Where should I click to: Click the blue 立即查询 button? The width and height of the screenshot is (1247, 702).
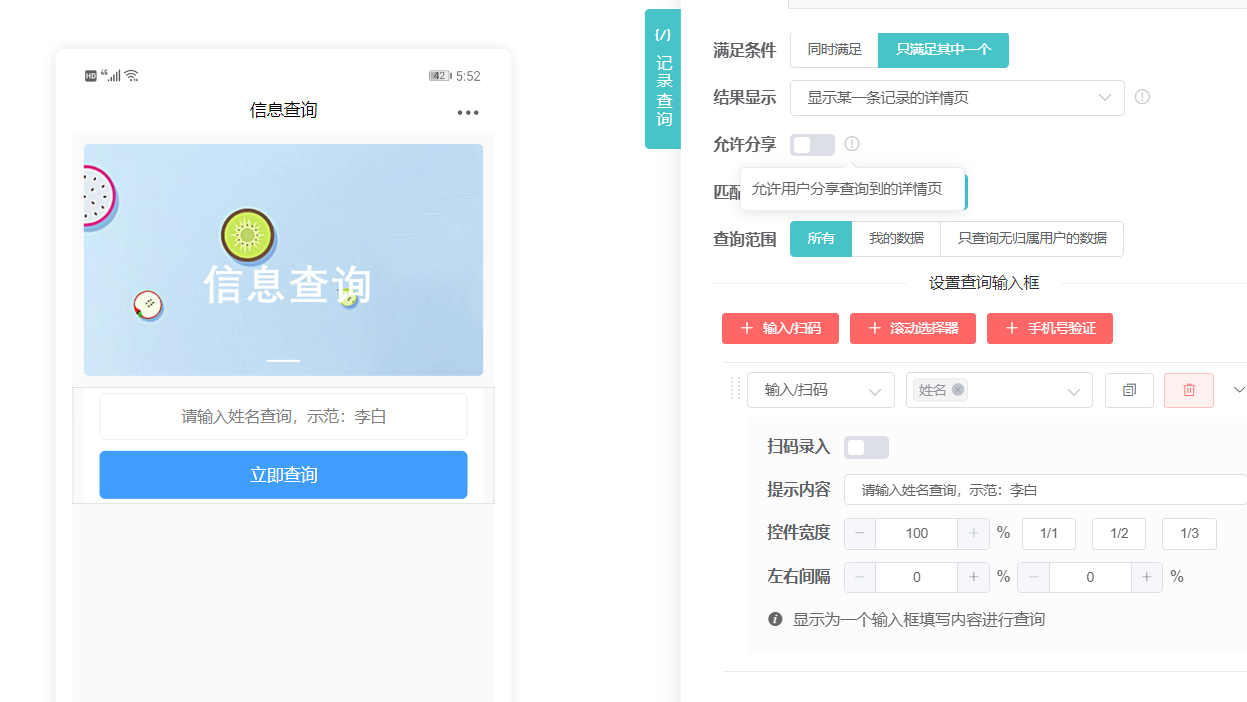coord(283,475)
